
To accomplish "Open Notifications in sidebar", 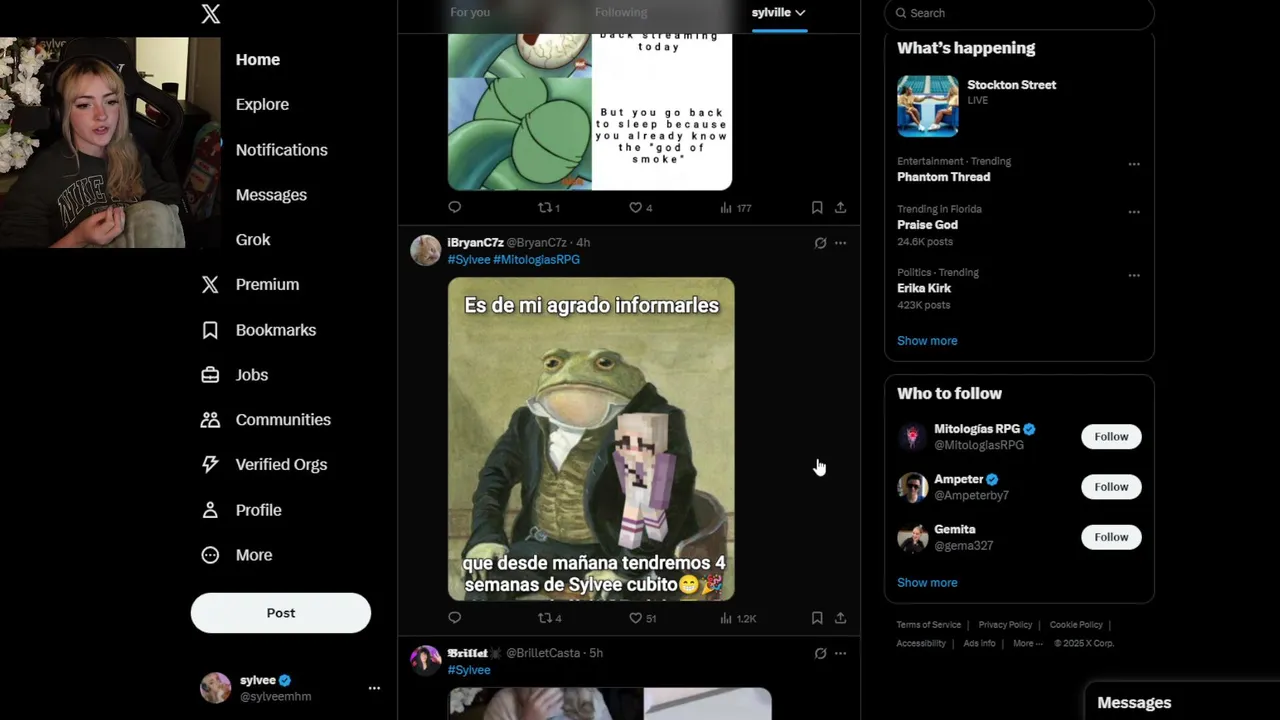I will [x=281, y=150].
